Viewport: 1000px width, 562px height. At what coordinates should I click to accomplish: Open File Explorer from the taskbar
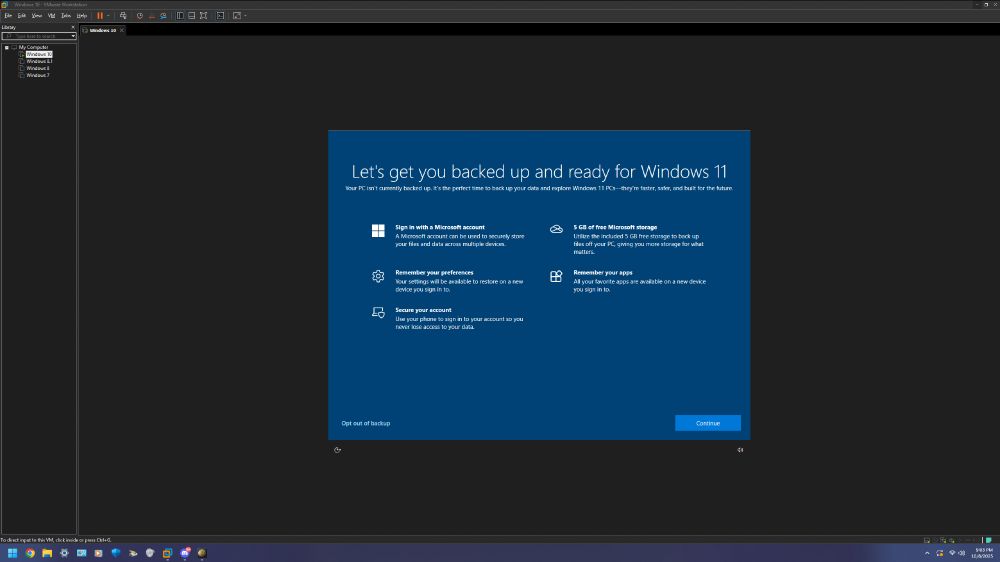point(47,553)
